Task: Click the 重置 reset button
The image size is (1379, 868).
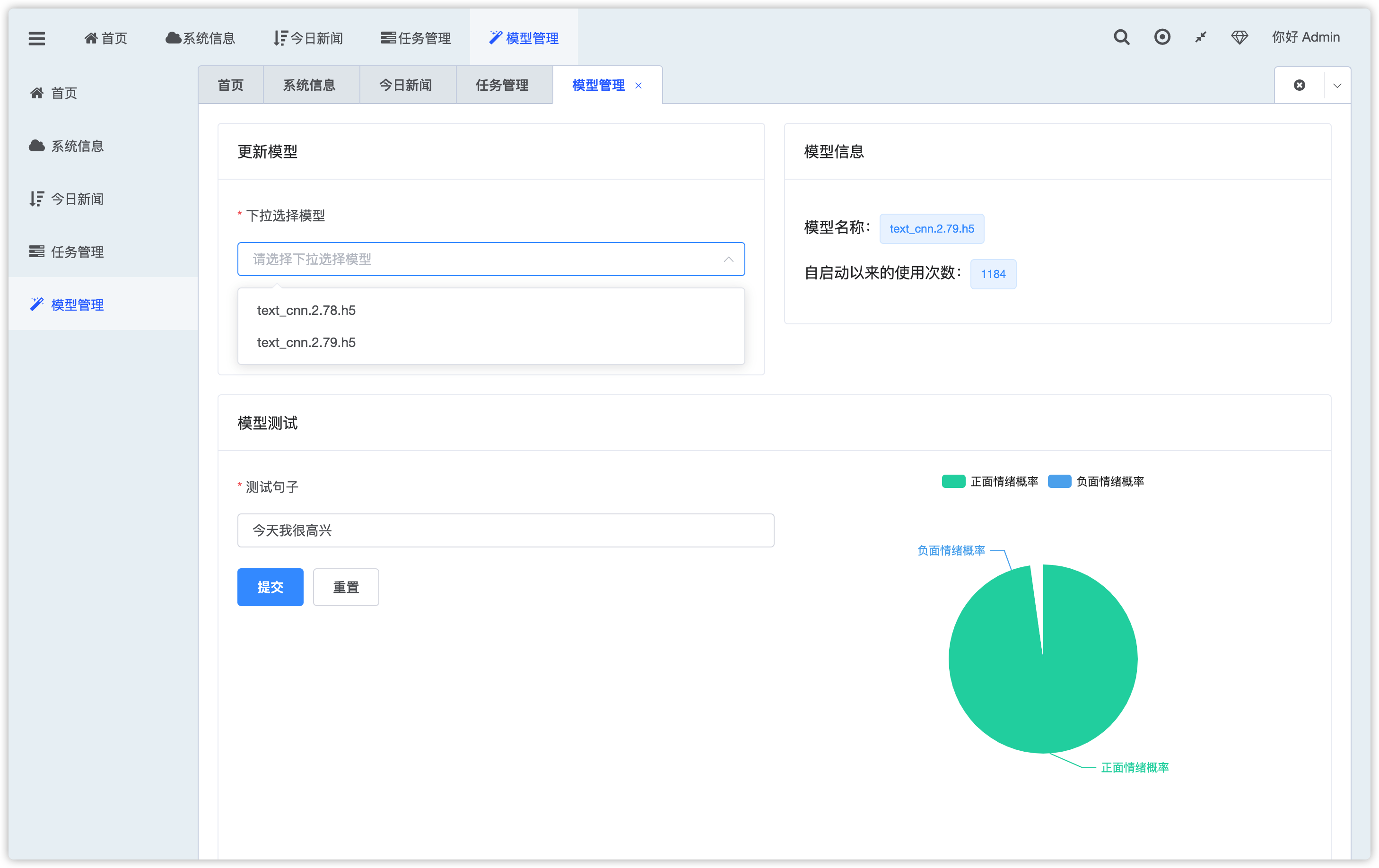Action: [346, 587]
